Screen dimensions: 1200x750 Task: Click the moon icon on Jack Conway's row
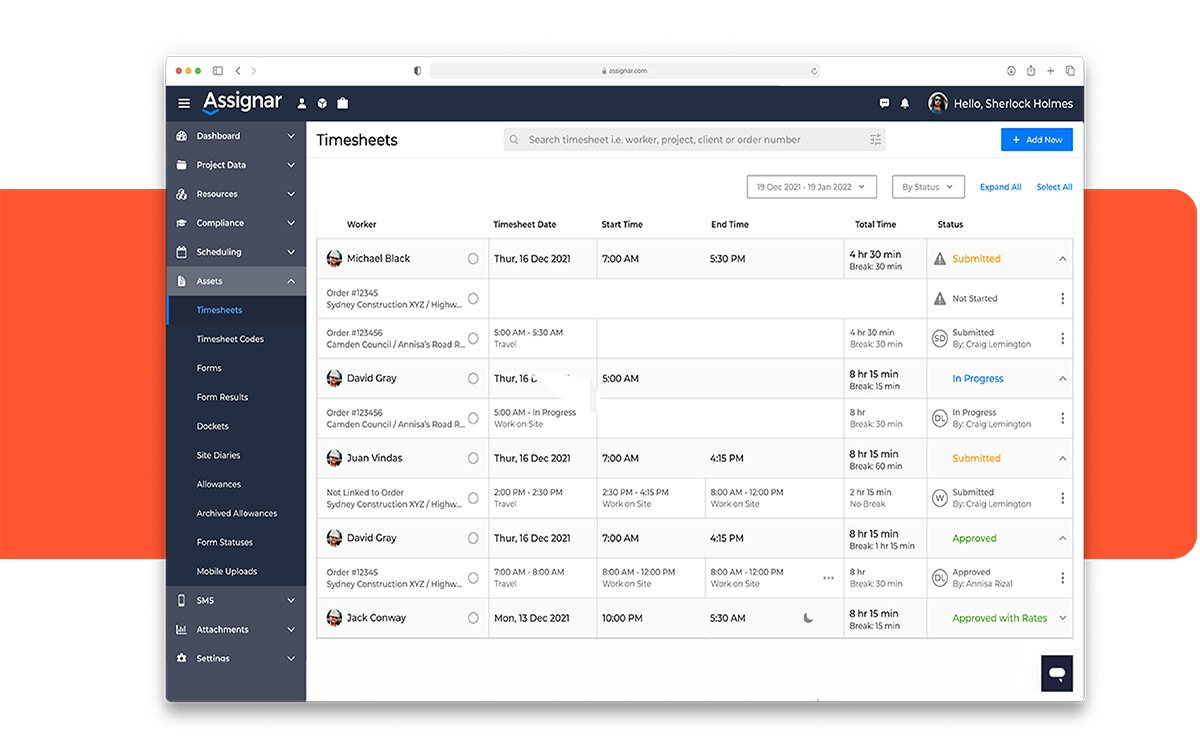click(807, 618)
